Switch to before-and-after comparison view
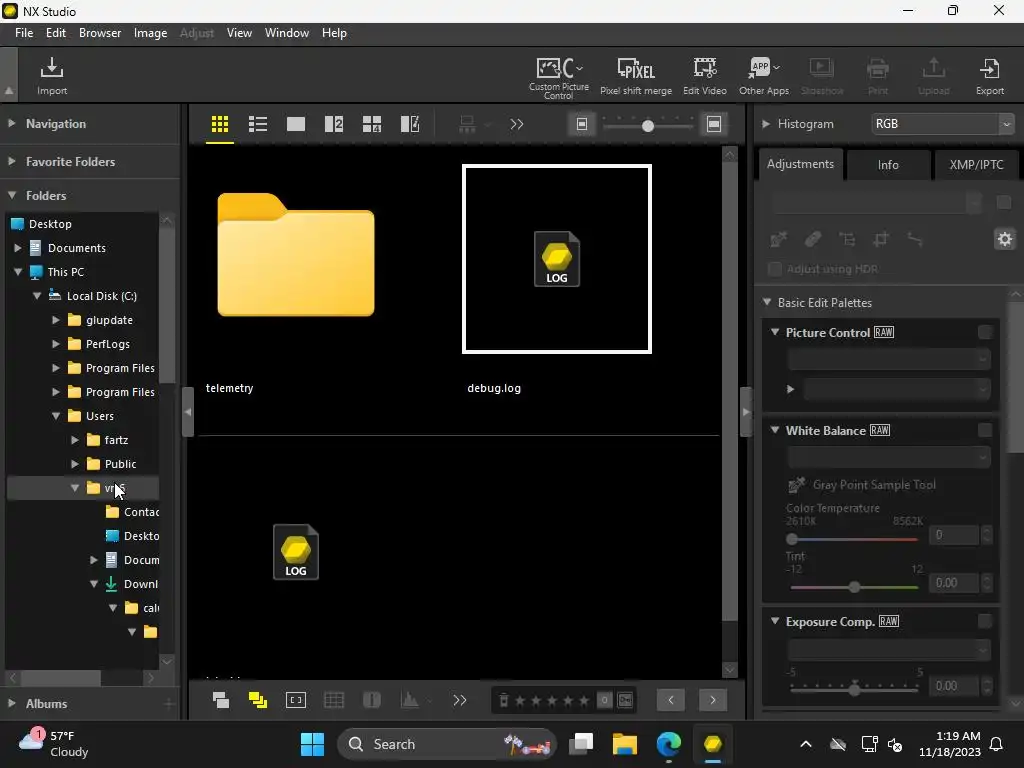1024x768 pixels. pyautogui.click(x=409, y=124)
